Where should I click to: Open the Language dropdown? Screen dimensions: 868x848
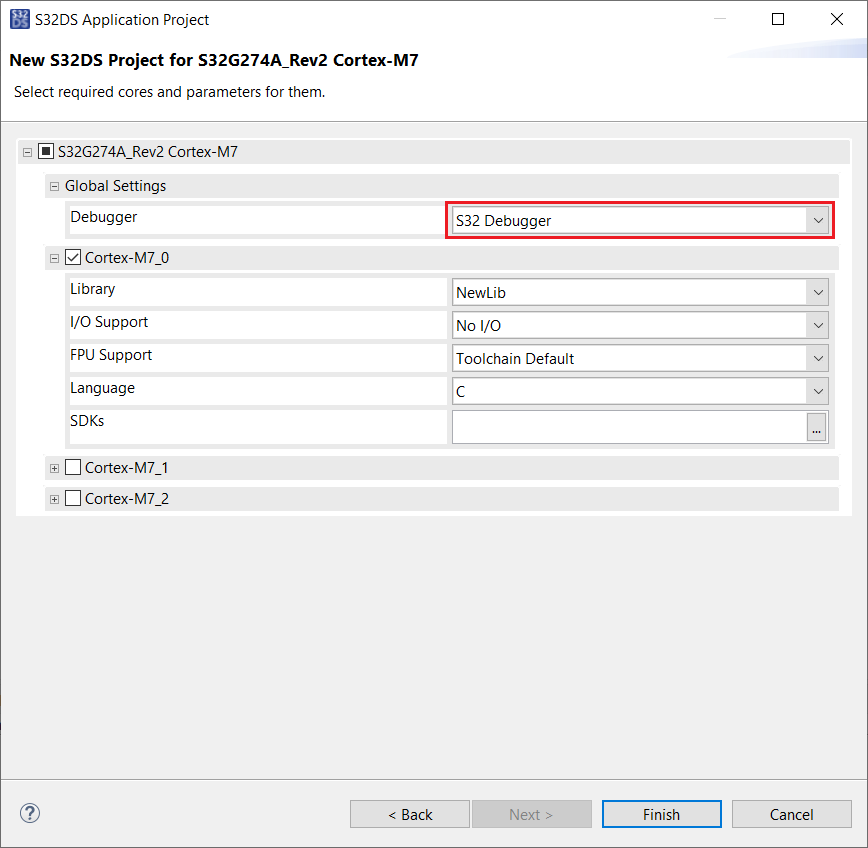640,391
